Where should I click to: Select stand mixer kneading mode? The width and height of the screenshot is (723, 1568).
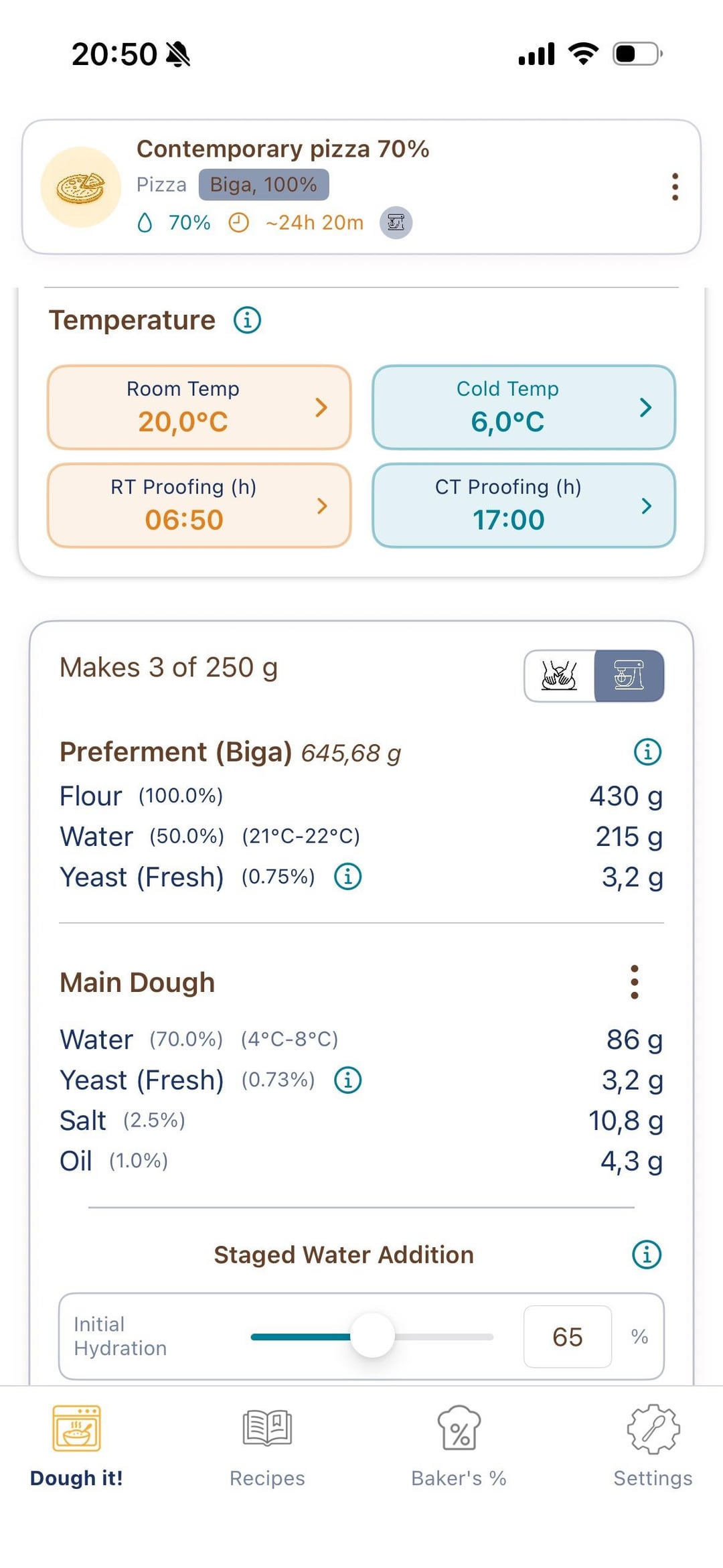[x=629, y=676]
